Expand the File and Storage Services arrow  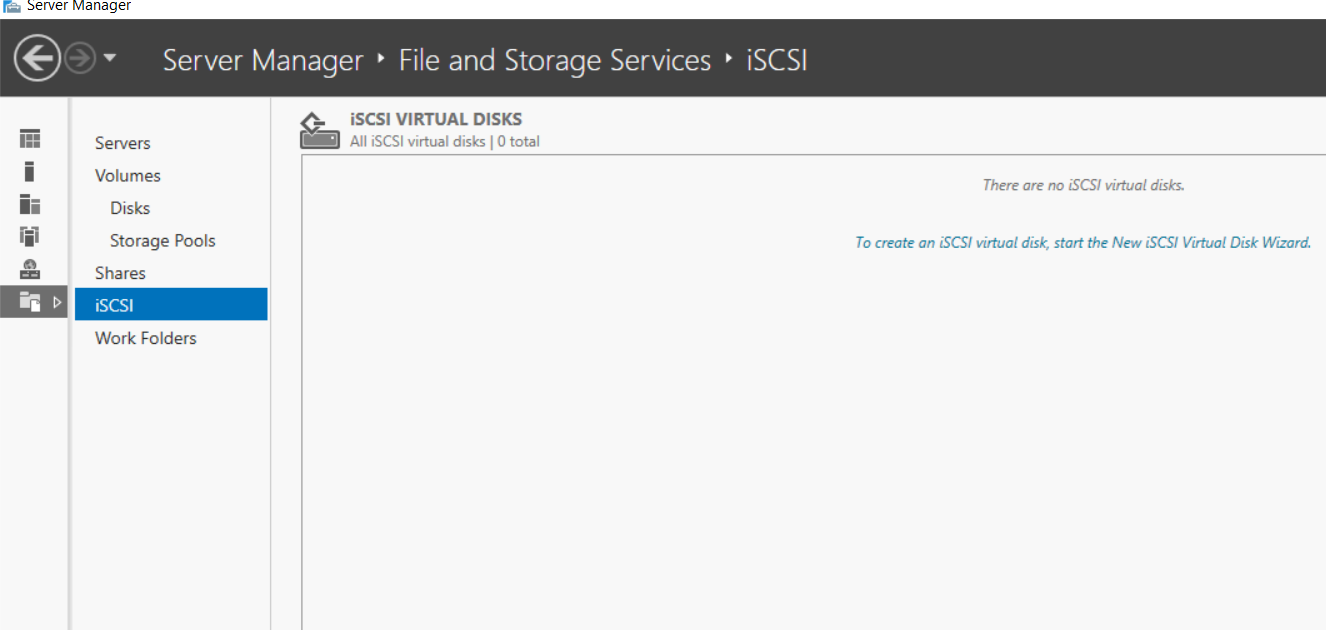57,301
